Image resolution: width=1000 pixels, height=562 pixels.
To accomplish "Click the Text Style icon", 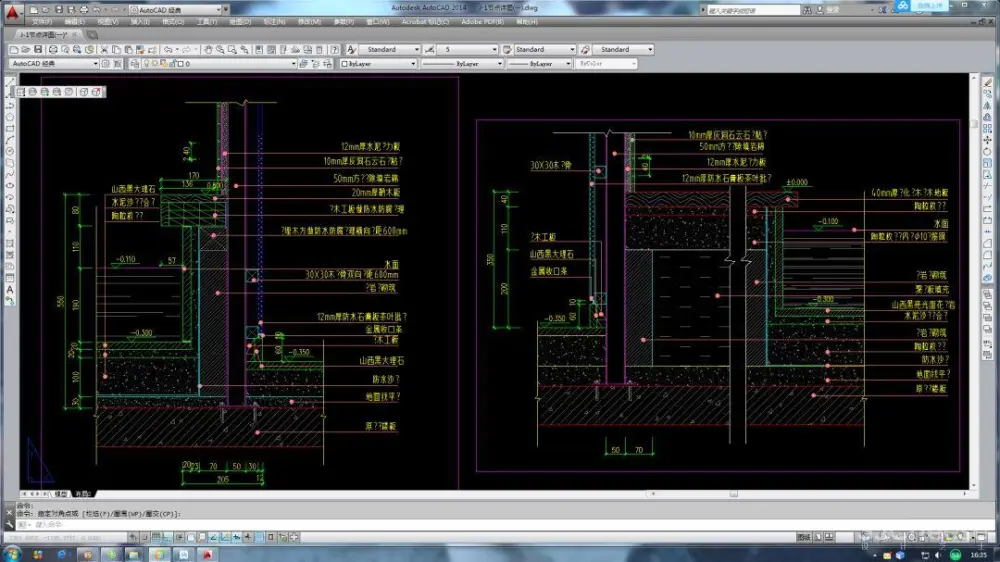I will point(352,49).
